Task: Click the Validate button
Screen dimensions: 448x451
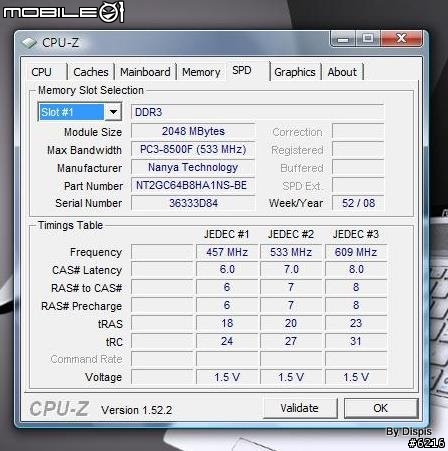Action: pos(299,408)
